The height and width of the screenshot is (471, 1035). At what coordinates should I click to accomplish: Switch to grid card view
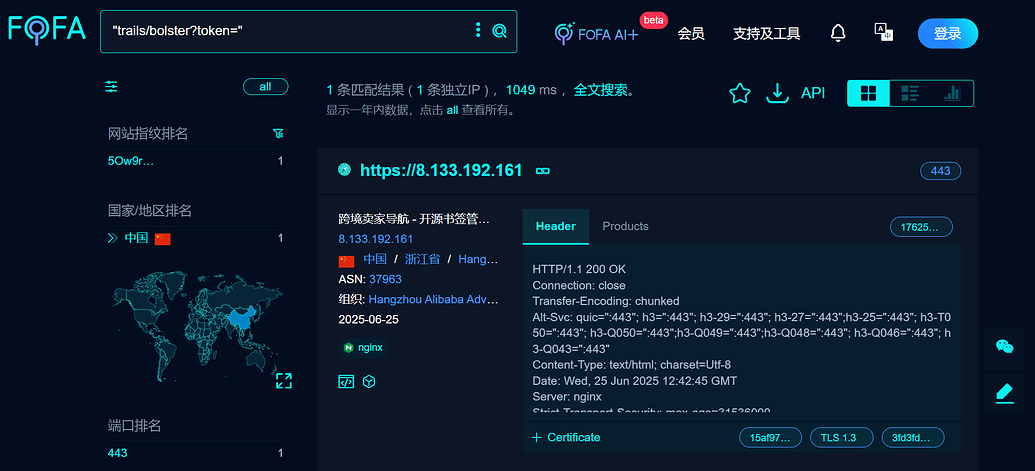868,93
